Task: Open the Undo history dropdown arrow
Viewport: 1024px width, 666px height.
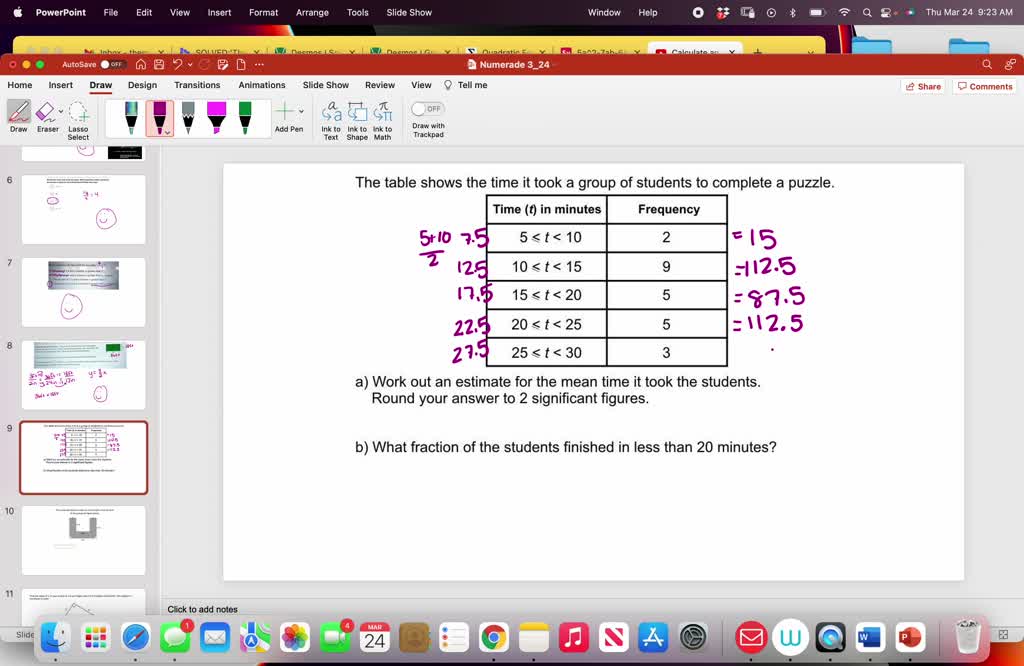Action: pos(189,64)
